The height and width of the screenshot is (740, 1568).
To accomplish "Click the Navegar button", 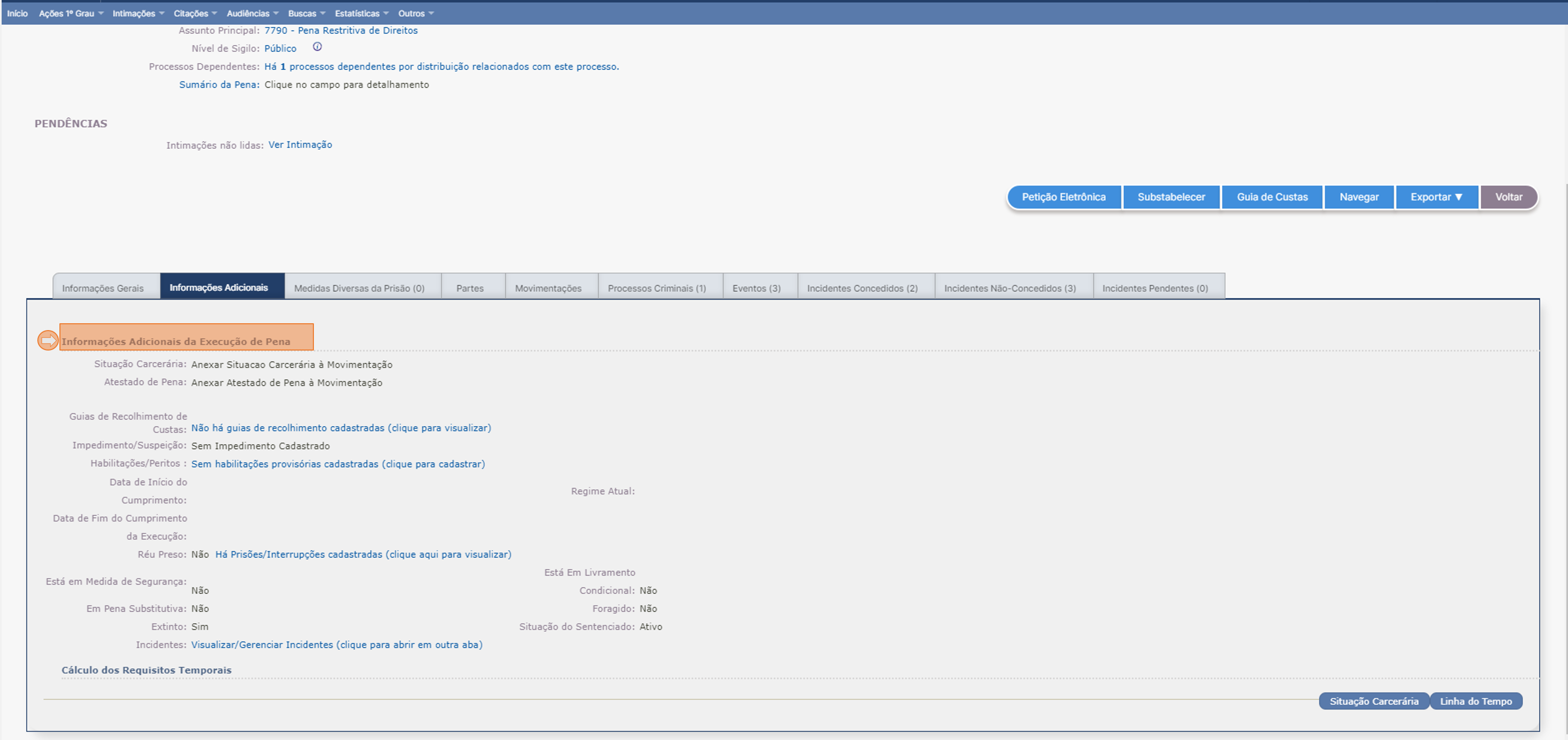I will tap(1359, 197).
